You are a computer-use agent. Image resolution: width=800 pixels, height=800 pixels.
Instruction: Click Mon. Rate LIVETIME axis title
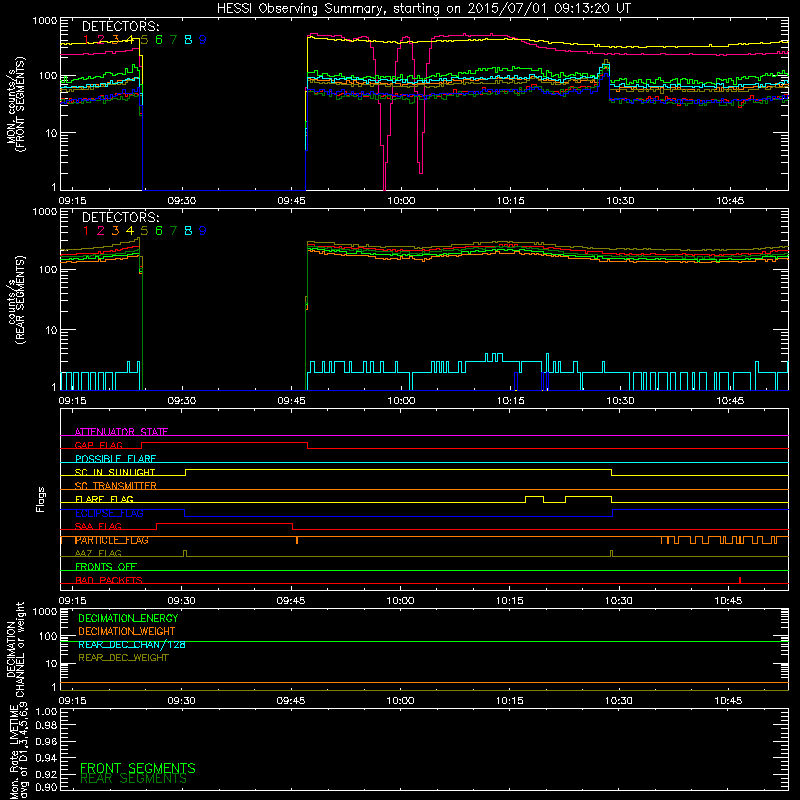[19, 750]
